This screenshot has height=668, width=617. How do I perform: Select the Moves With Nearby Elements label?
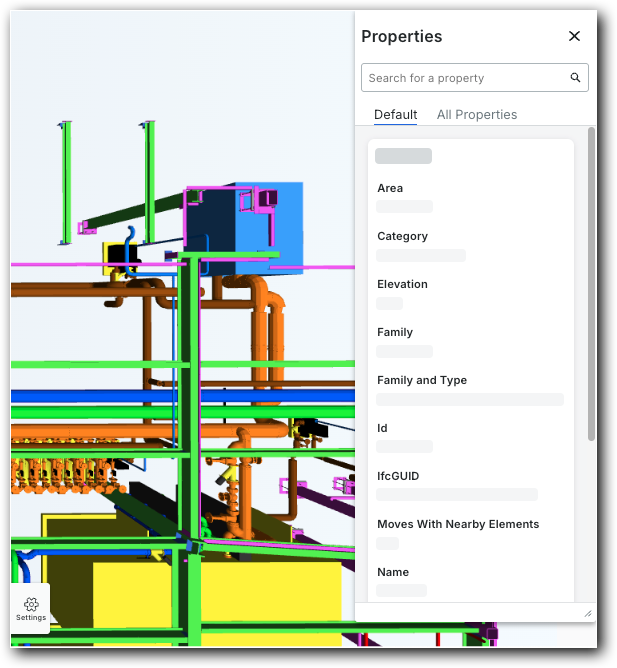tap(458, 524)
